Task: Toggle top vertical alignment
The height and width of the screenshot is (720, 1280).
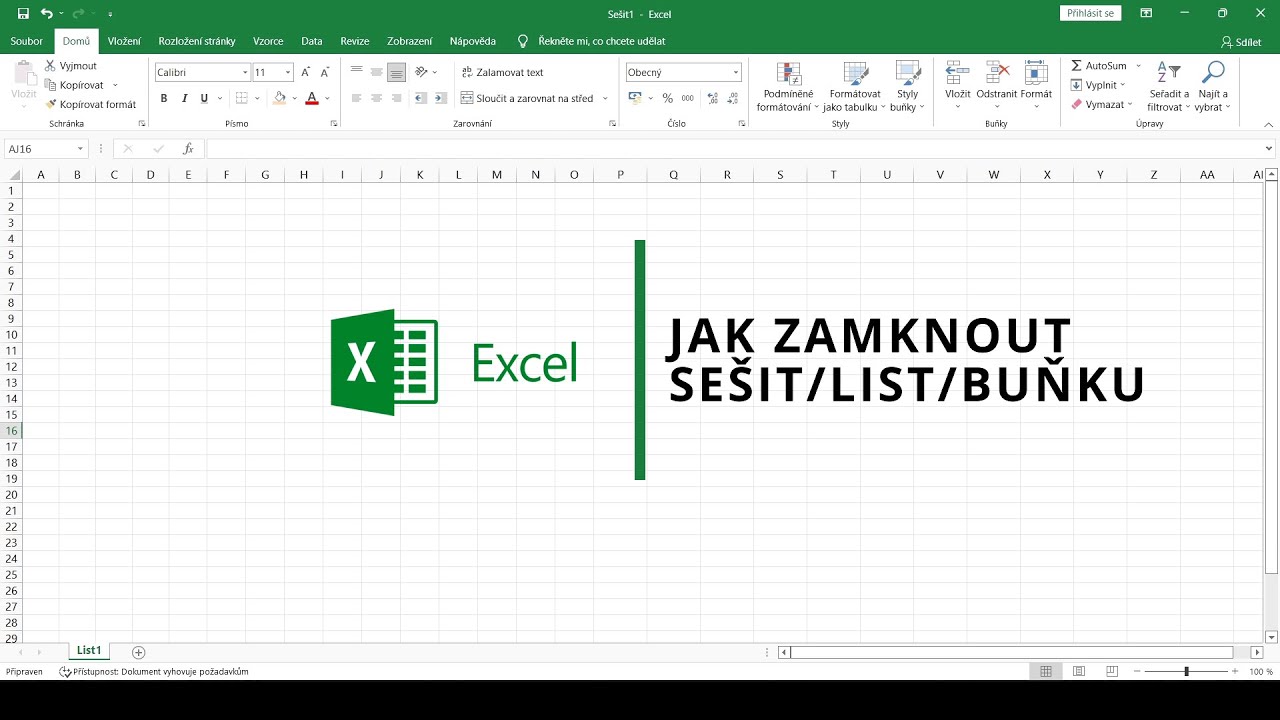Action: click(357, 72)
